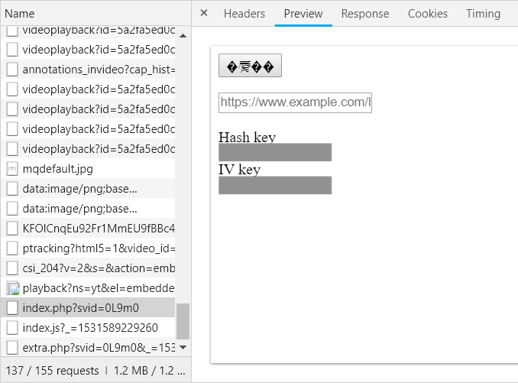
Task: Click file icon of csi_204 request
Action: click(x=12, y=268)
